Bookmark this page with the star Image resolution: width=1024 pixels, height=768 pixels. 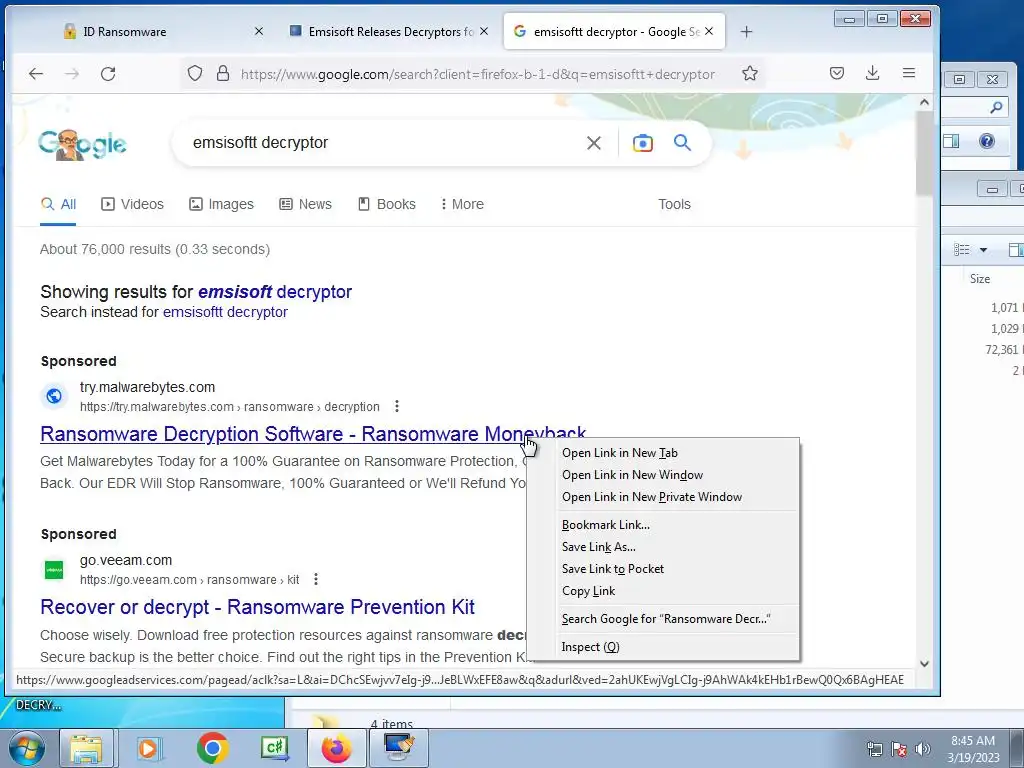(750, 73)
